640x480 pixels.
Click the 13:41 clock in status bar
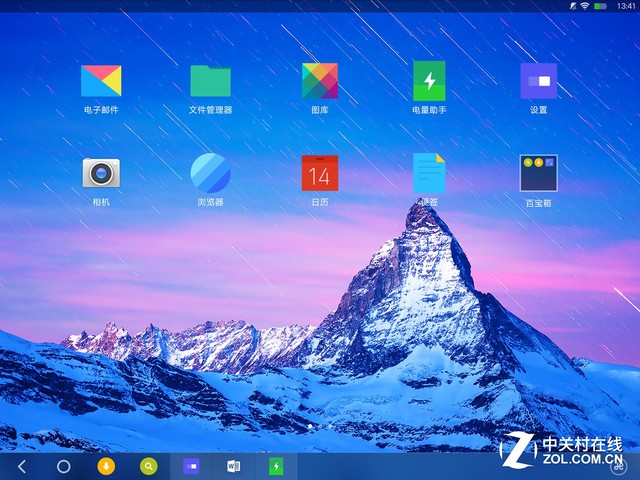[626, 6]
